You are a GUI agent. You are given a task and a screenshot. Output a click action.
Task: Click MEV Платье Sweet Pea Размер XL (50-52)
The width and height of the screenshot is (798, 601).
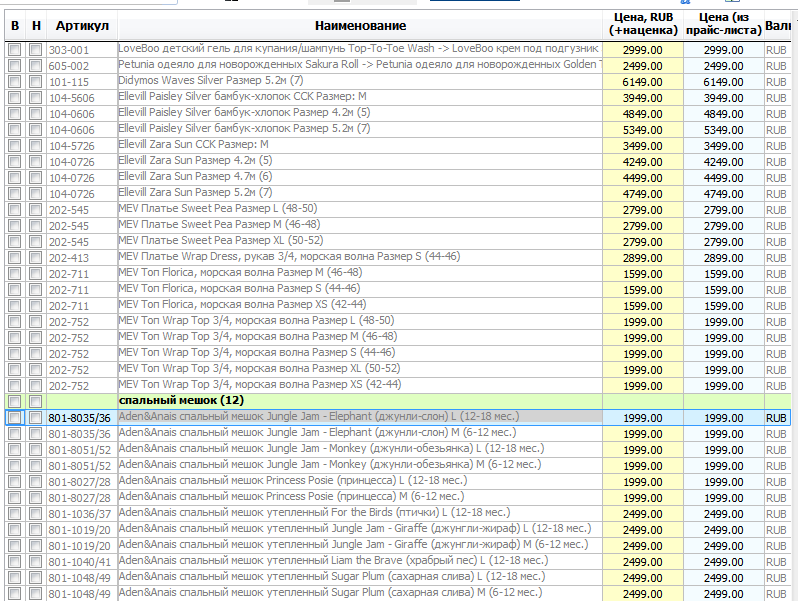221,240
